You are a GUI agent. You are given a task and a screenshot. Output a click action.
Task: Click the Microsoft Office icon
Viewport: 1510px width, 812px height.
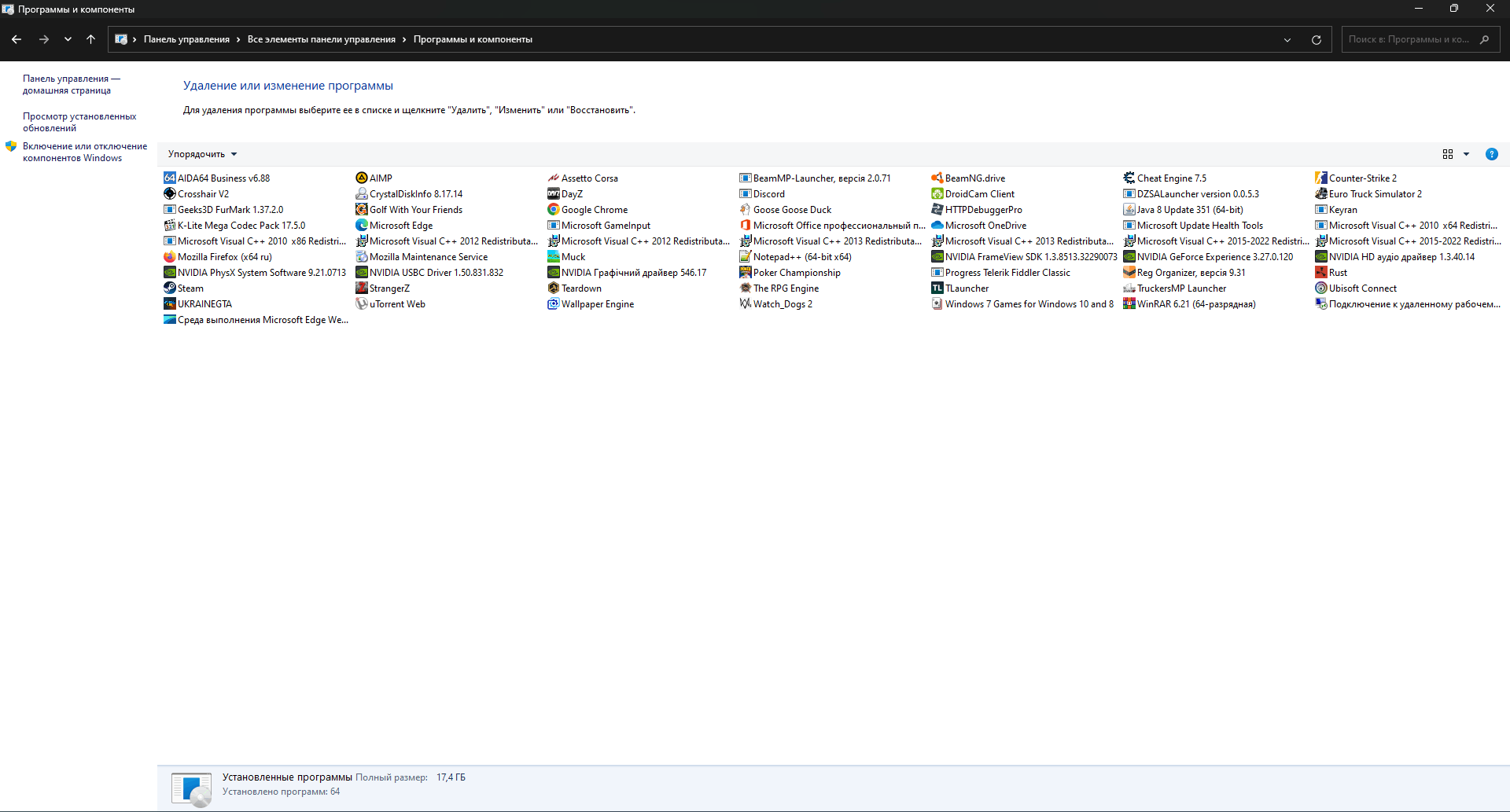[x=746, y=226]
